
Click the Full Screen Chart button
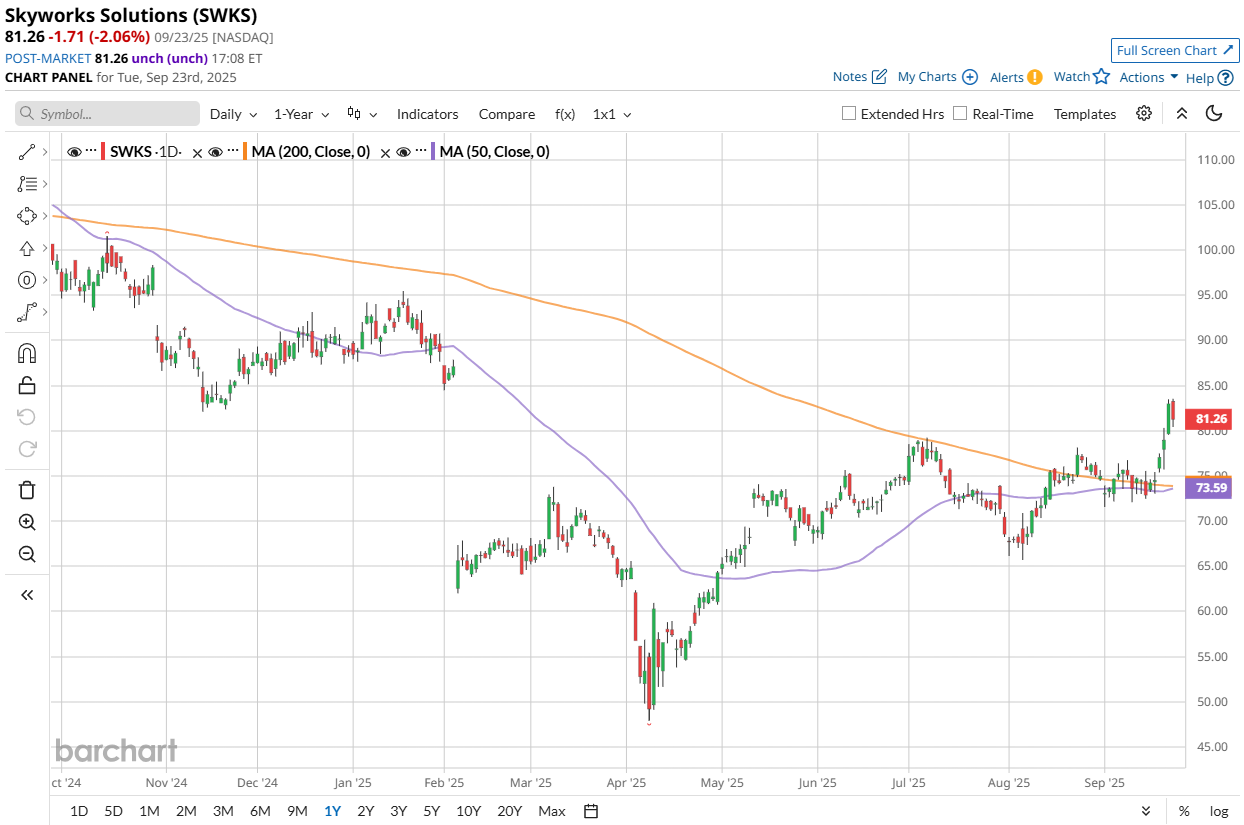click(1175, 50)
